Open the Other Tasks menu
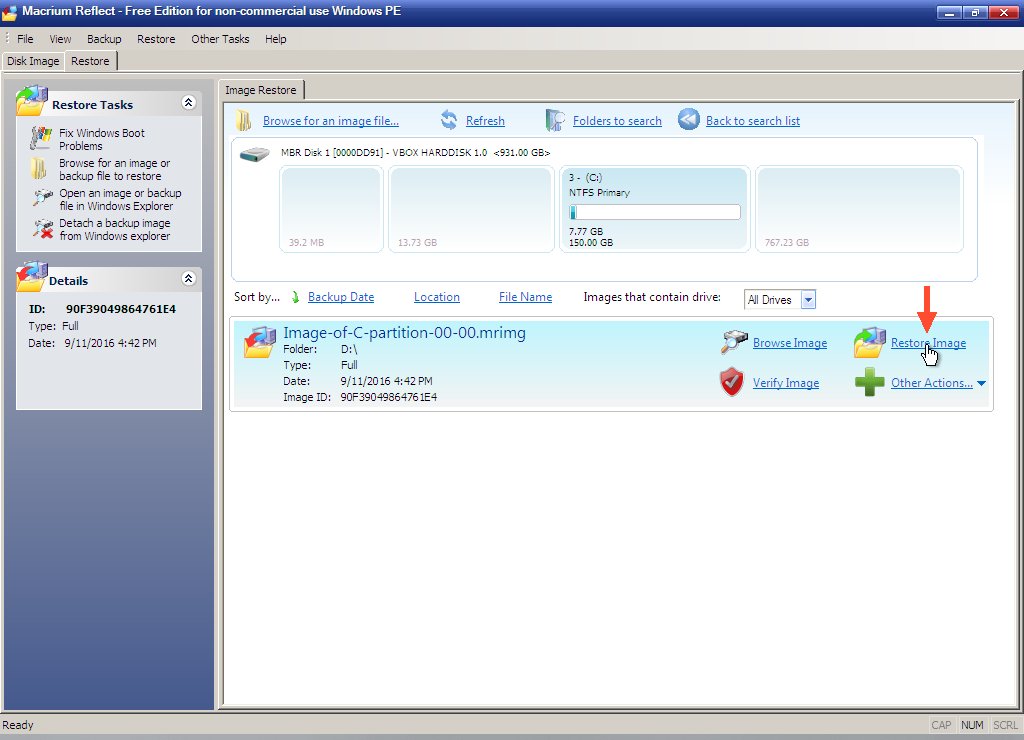Image resolution: width=1024 pixels, height=740 pixels. click(x=220, y=39)
